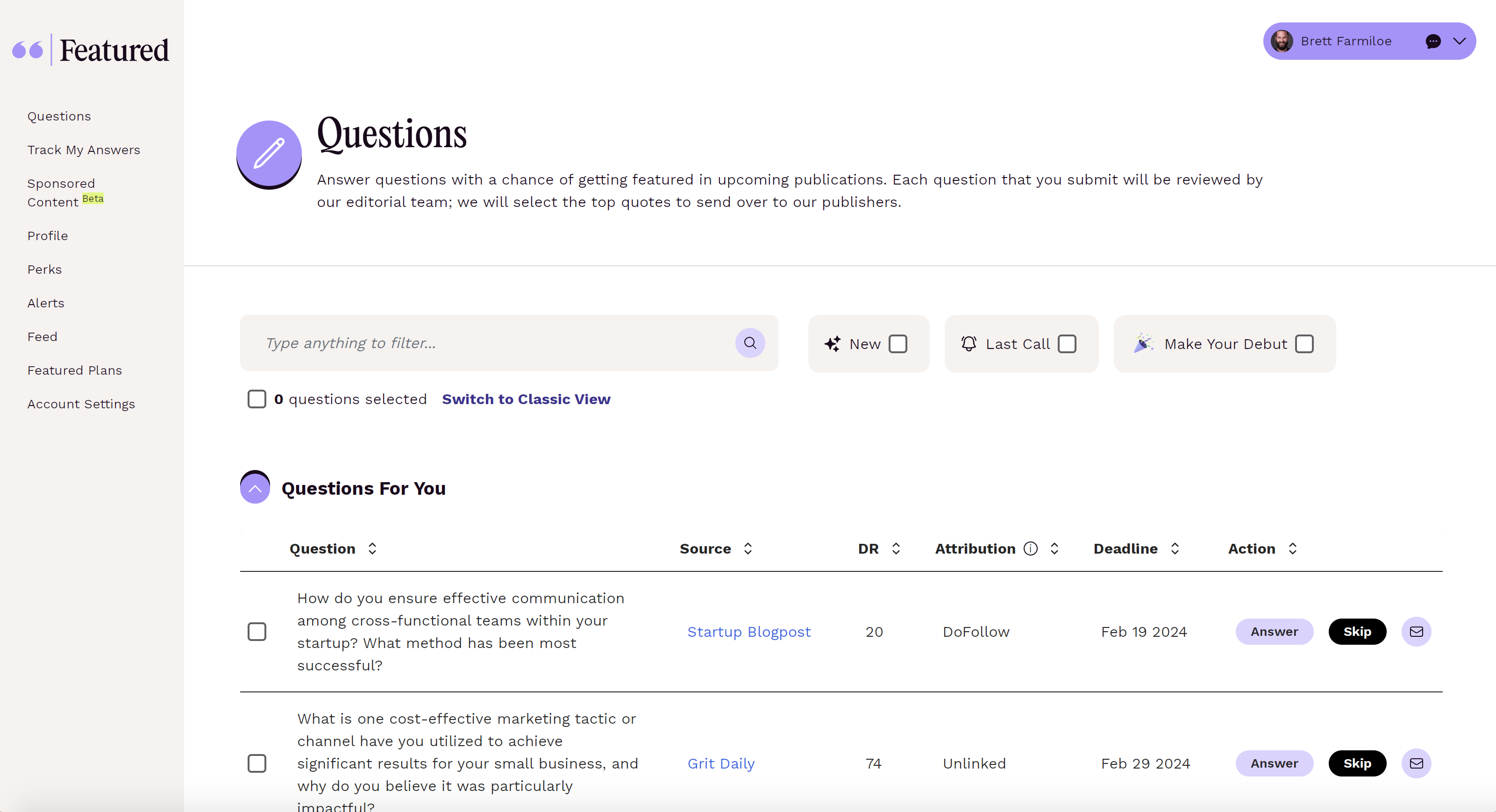Viewport: 1496px width, 812px height.
Task: Enable the Make Your Debut checkbox
Action: (1304, 344)
